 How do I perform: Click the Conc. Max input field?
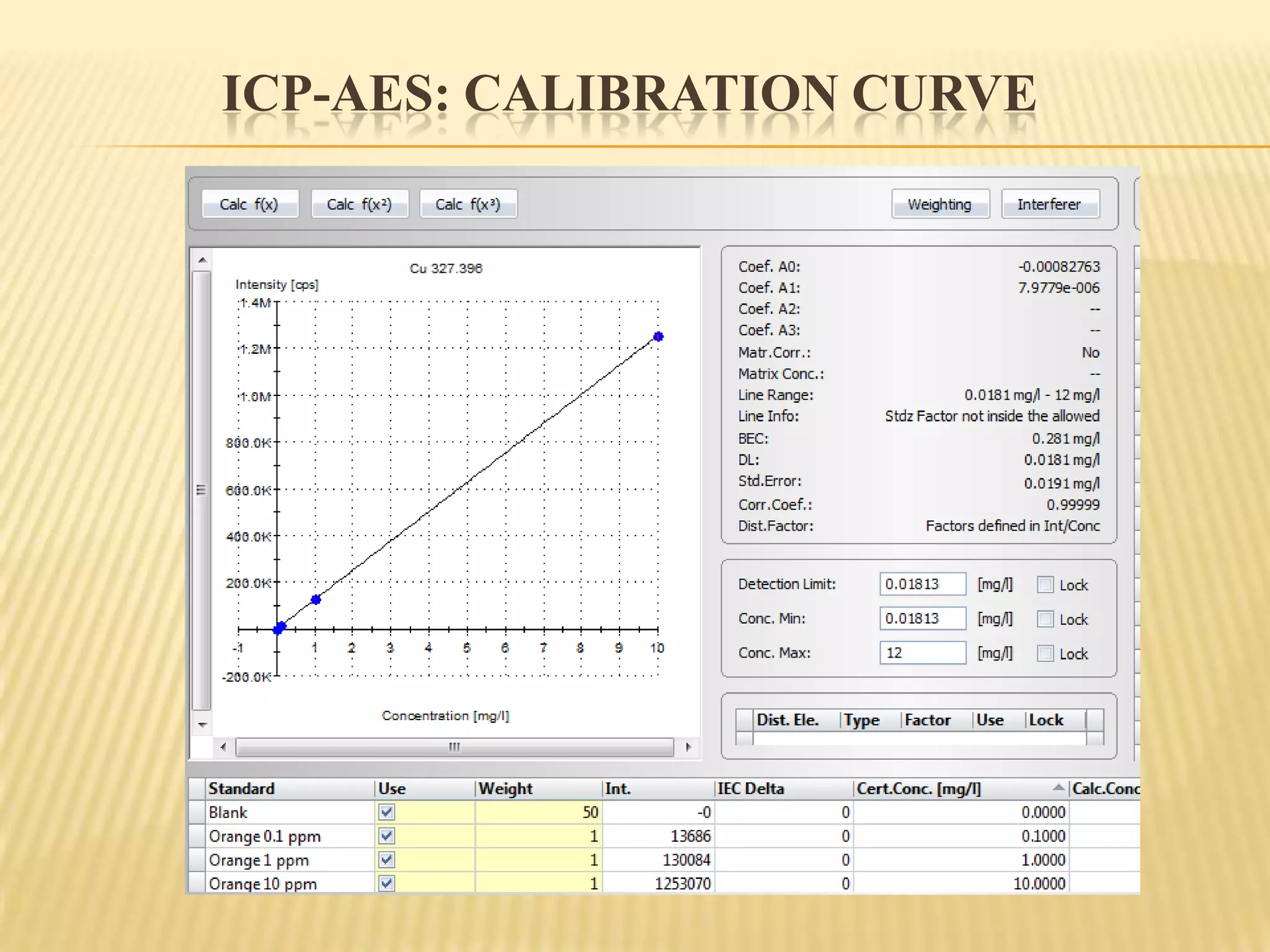tap(922, 653)
